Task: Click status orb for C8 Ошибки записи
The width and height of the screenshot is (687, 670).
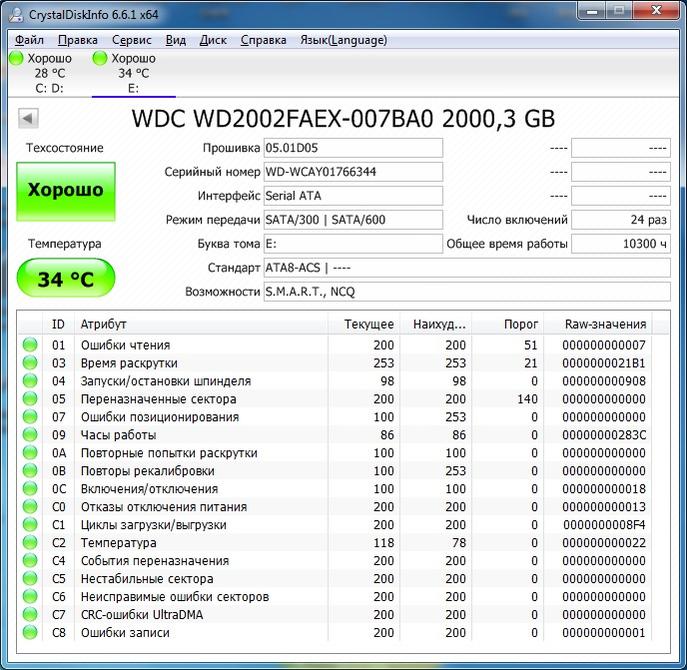Action: pos(30,632)
